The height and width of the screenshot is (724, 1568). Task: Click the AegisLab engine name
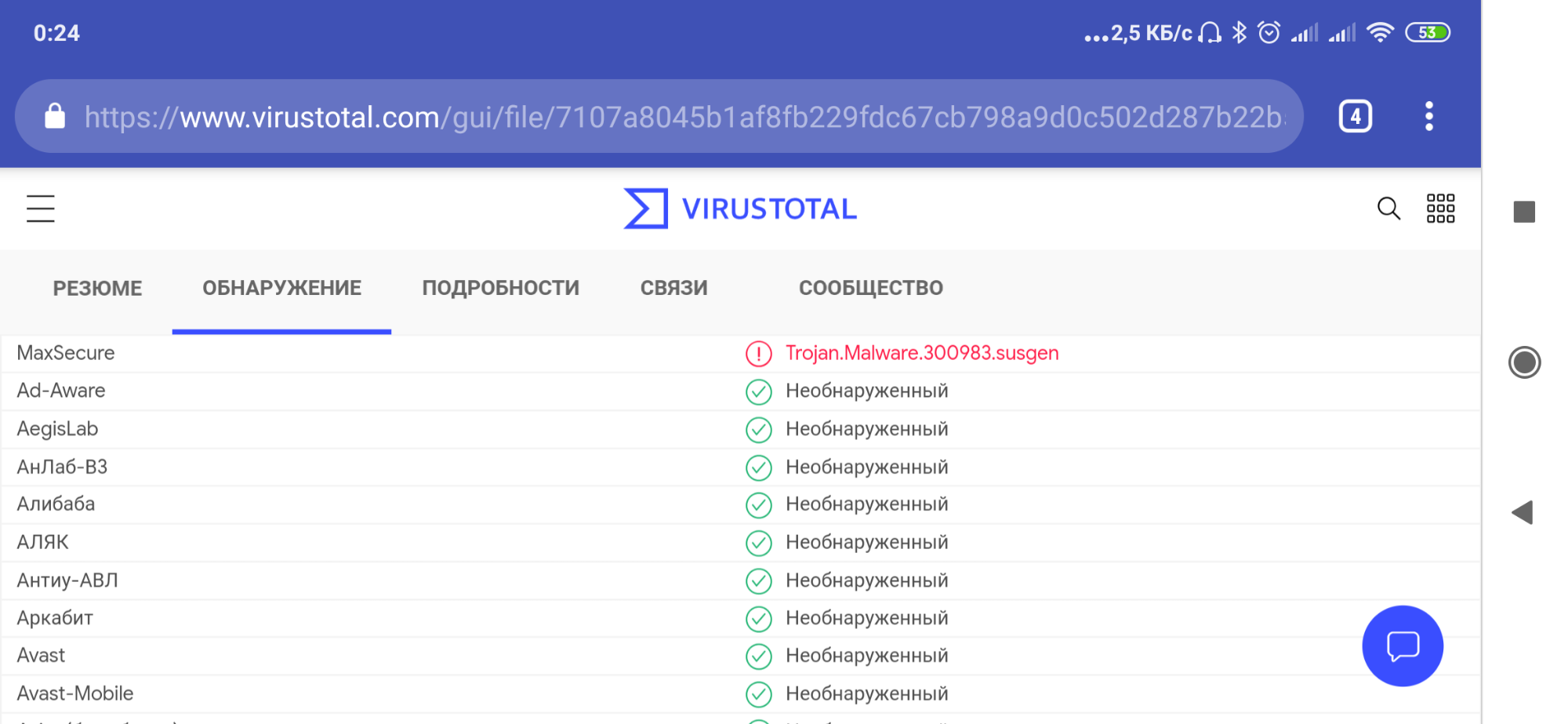(57, 429)
